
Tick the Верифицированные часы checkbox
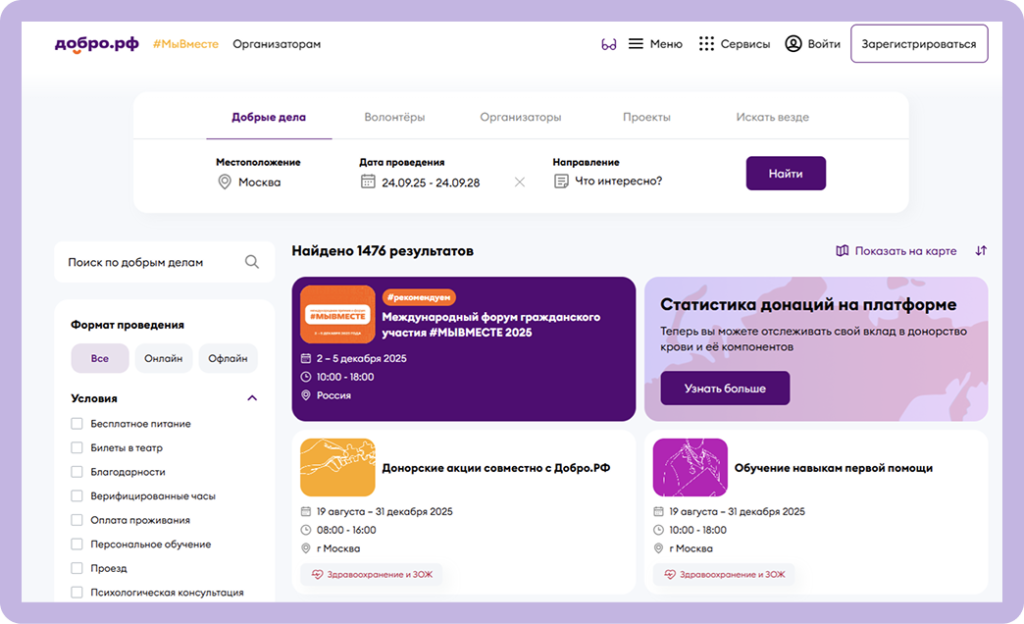pyautogui.click(x=77, y=496)
